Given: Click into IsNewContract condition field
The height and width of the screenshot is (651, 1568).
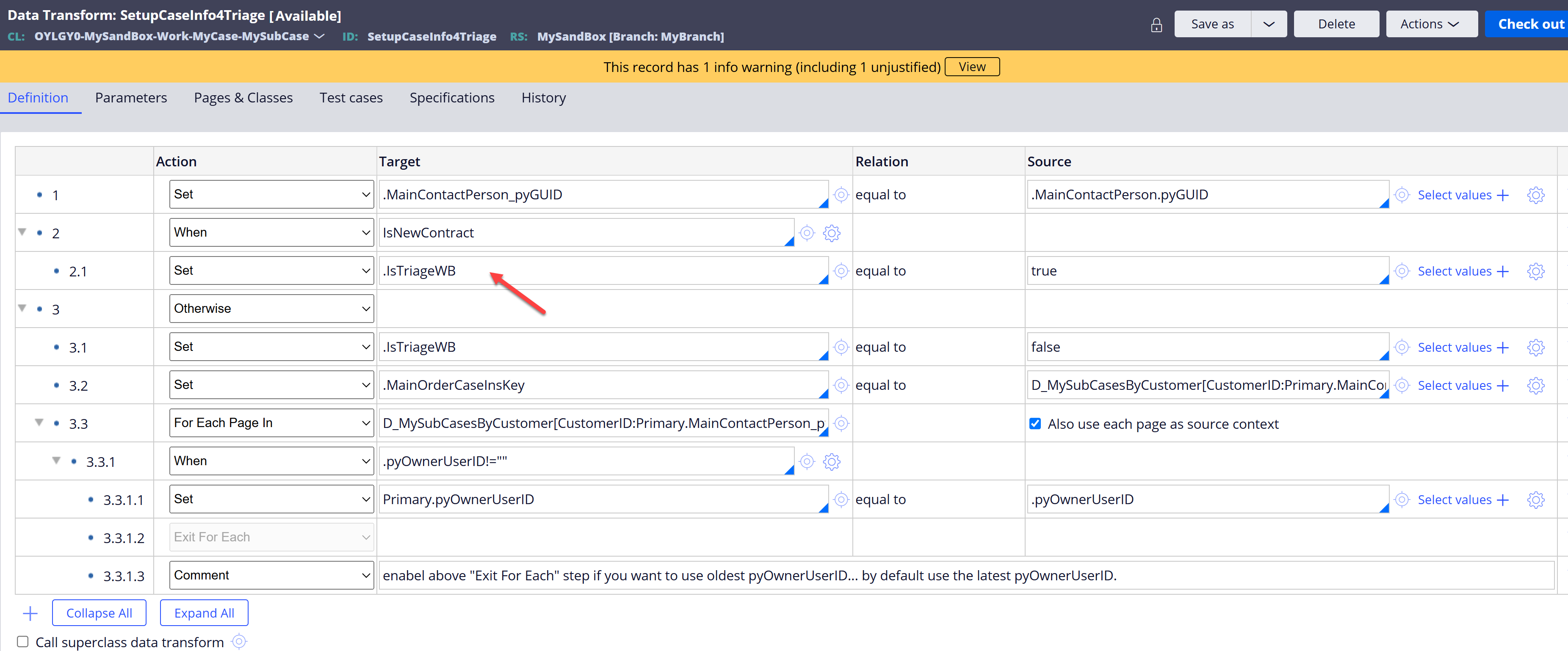Looking at the screenshot, I should [586, 232].
